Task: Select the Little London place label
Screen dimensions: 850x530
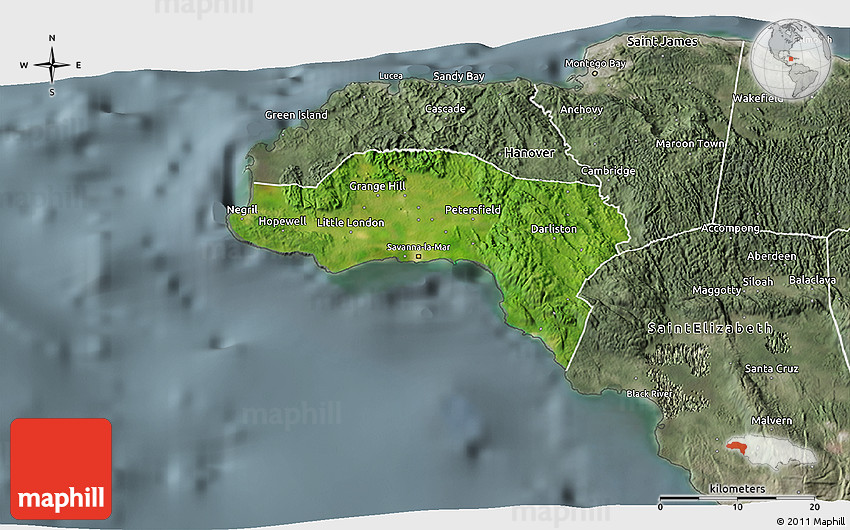Action: coord(350,221)
